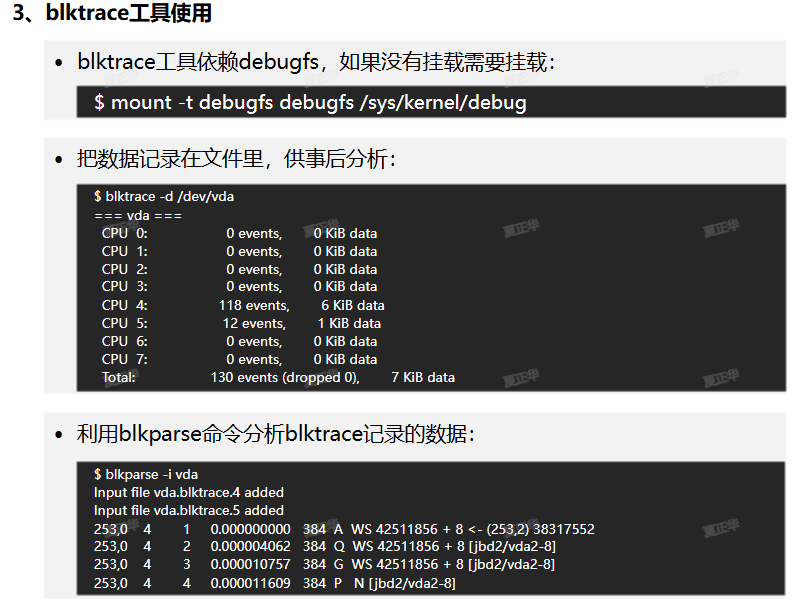Click the Total 130 events summary line
Image resolution: width=792 pixels, height=603 pixels.
click(278, 377)
